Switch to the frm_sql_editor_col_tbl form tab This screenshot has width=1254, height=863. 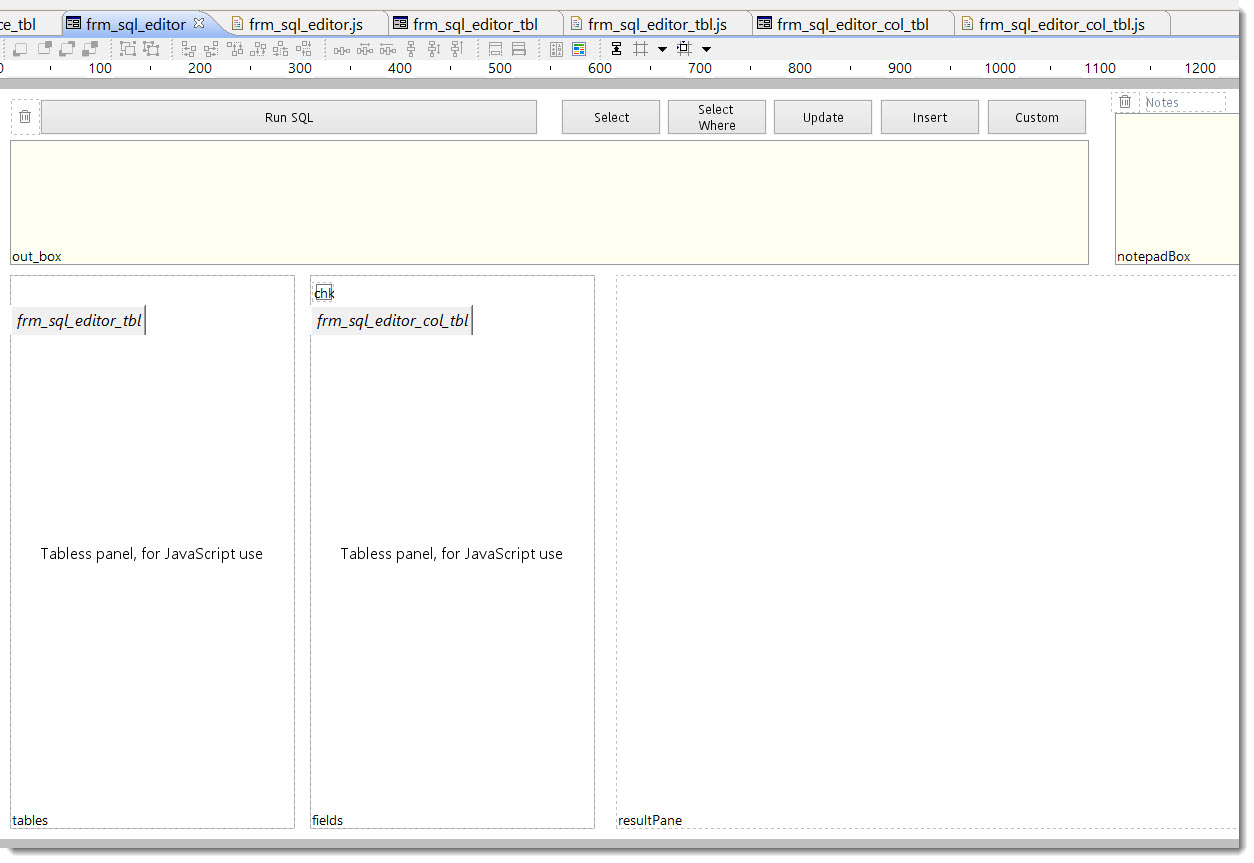[843, 24]
